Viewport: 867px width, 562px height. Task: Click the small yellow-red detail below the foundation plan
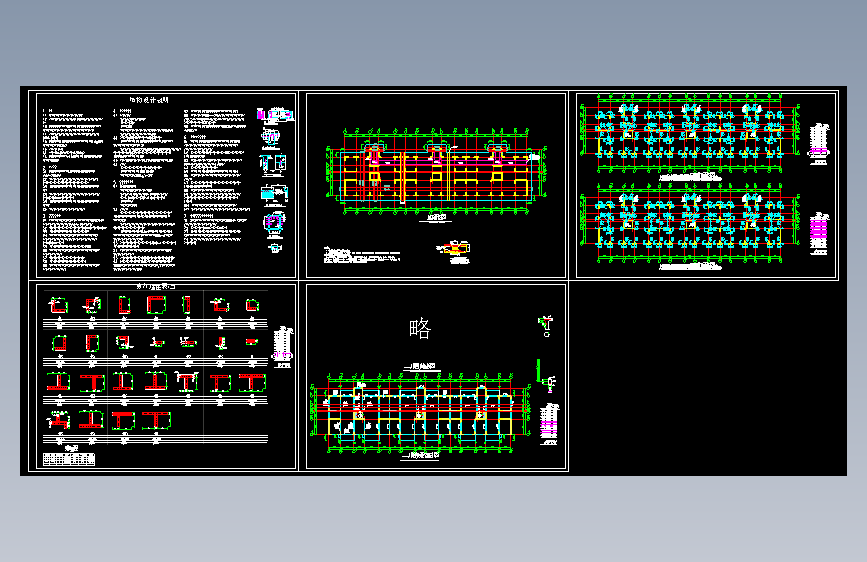click(x=455, y=248)
